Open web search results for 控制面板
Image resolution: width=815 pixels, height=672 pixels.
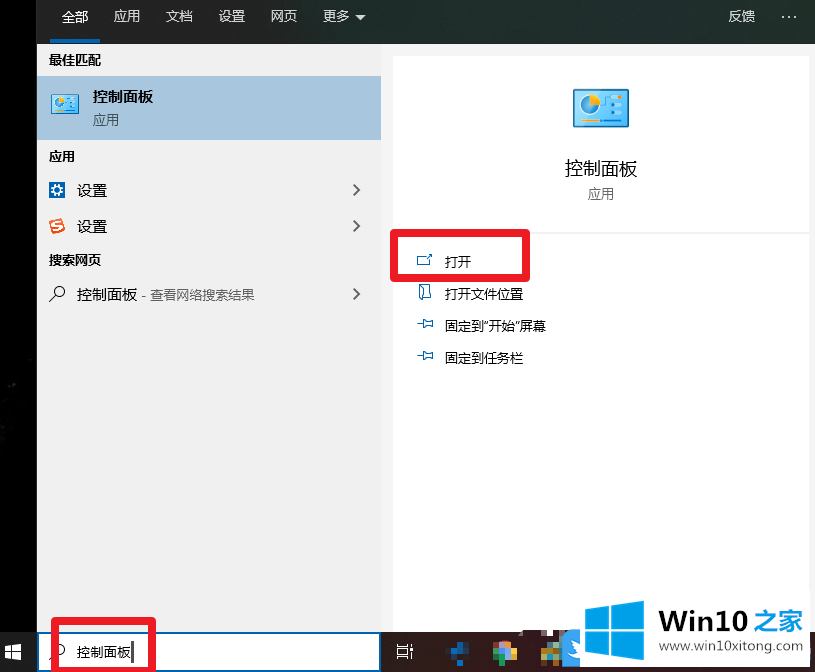(x=209, y=294)
